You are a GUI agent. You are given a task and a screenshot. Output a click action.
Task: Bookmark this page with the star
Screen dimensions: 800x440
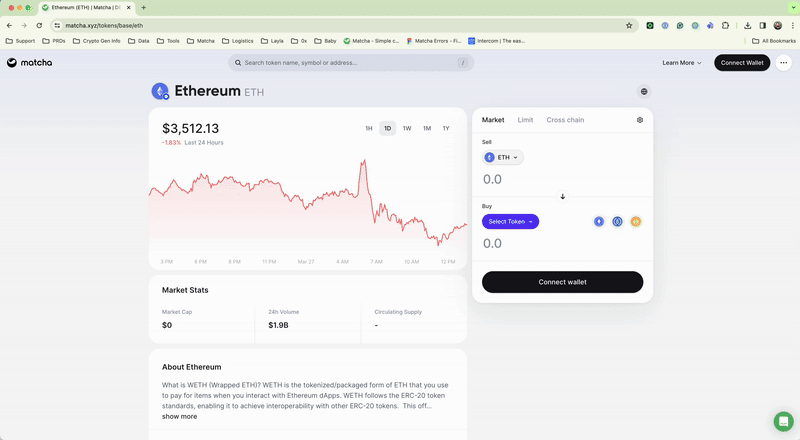pos(629,25)
